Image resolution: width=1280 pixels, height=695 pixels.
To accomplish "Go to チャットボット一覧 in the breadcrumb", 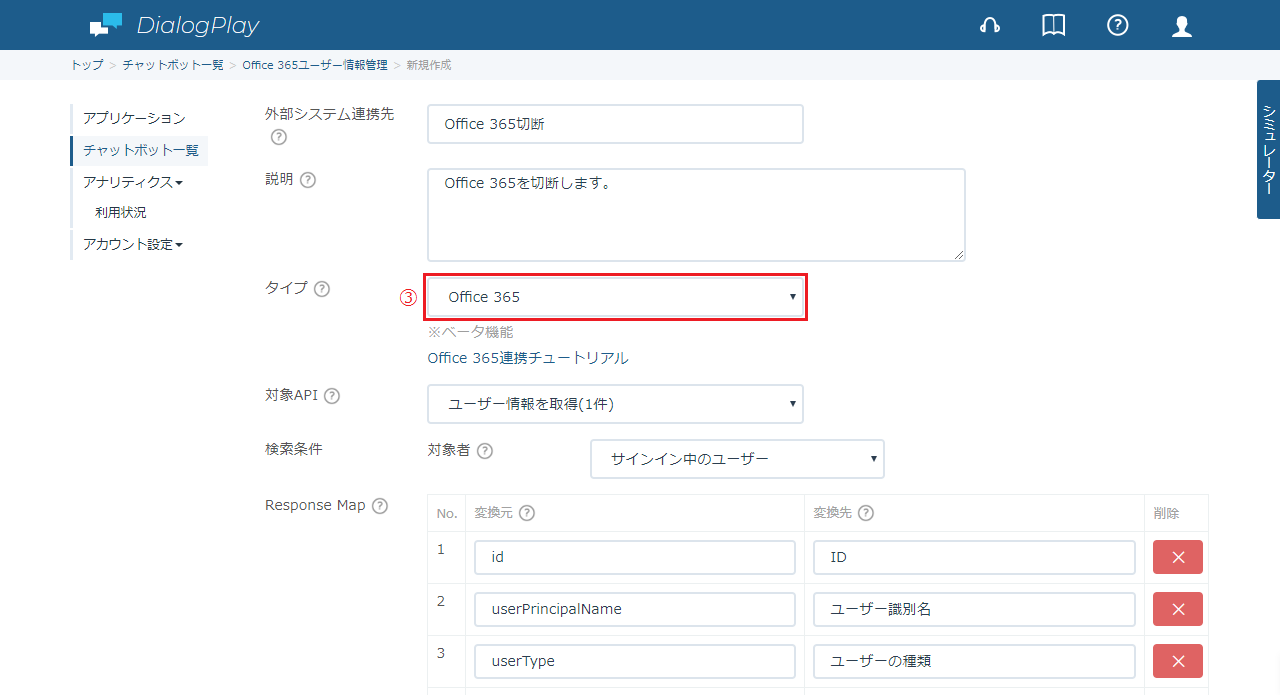I will 173,65.
